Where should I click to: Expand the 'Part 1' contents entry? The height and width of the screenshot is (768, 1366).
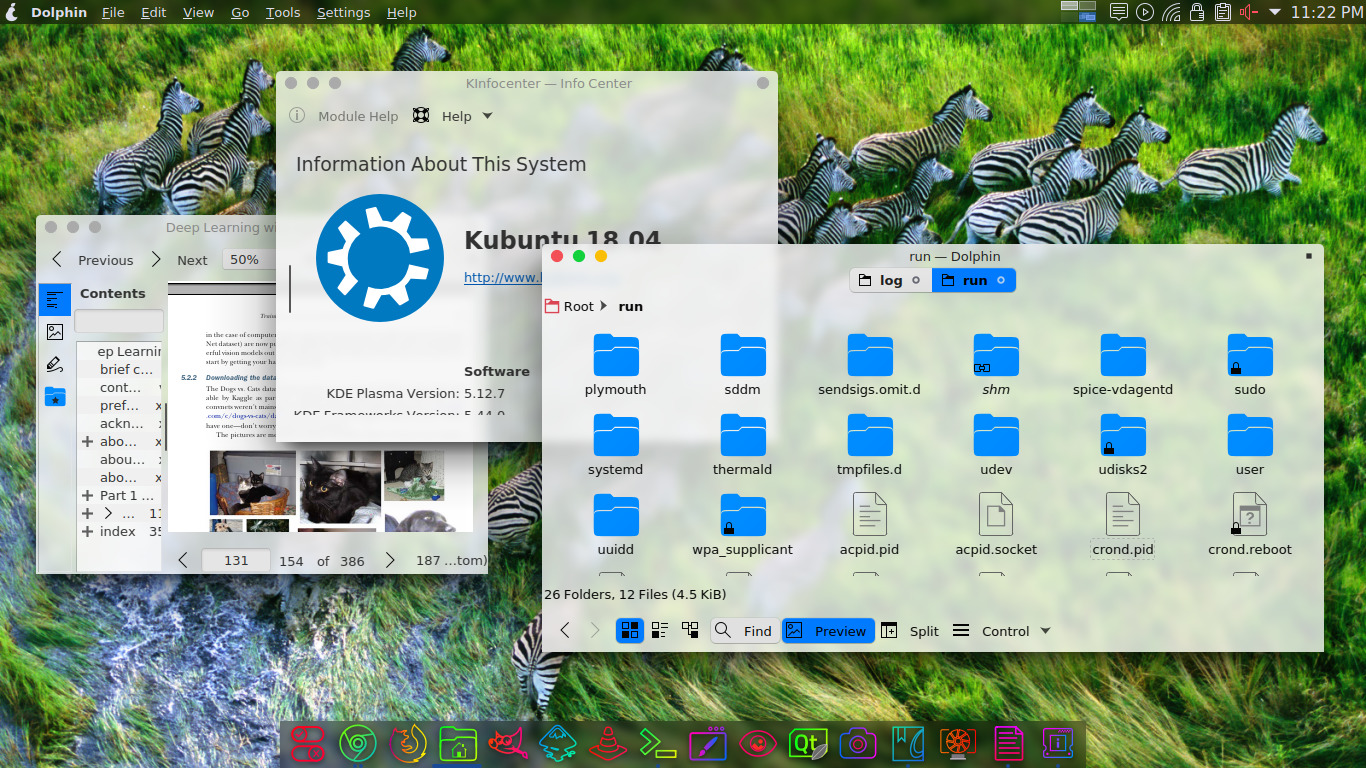click(88, 495)
